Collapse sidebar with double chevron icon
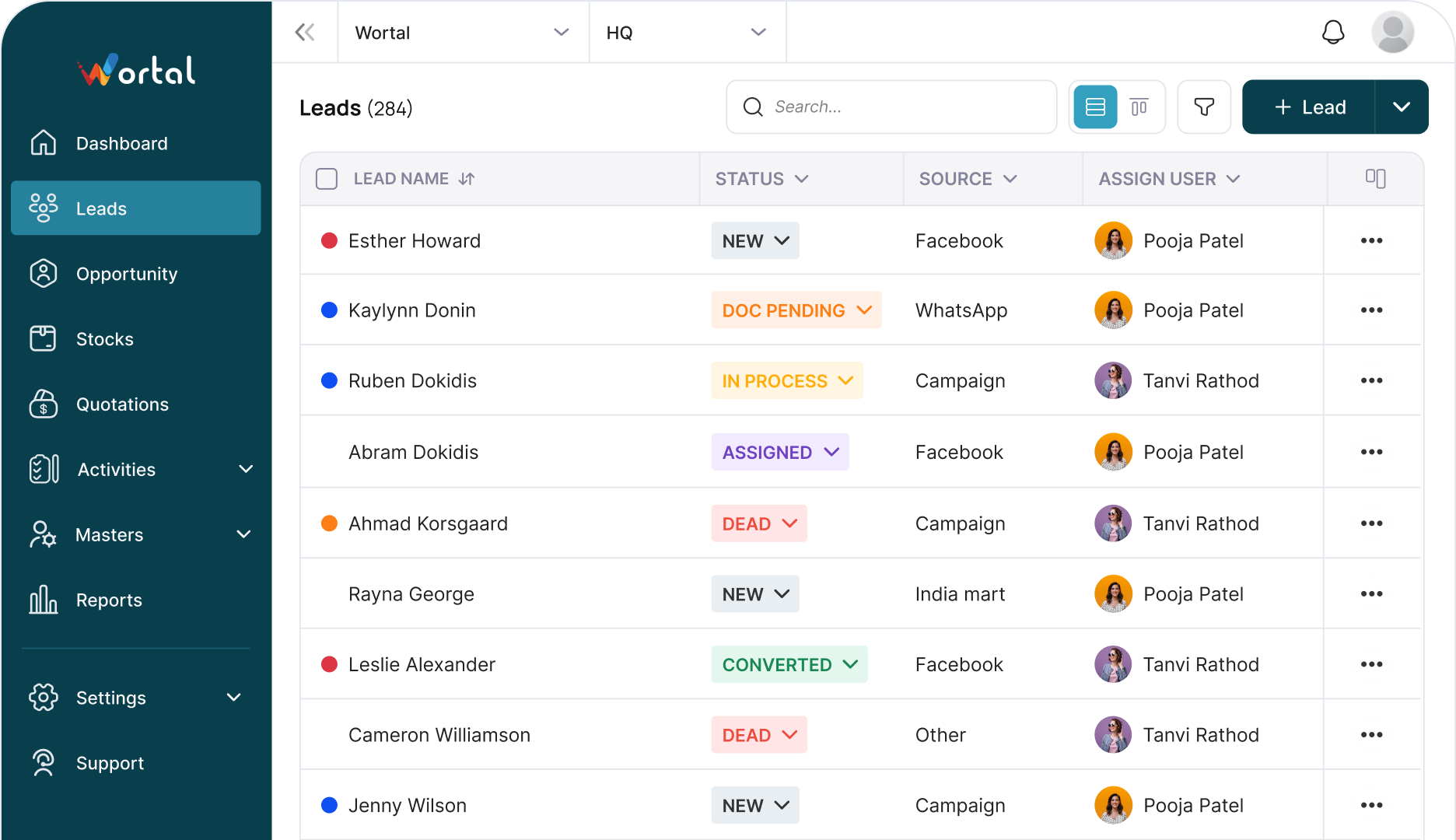1456x840 pixels. 305,32
